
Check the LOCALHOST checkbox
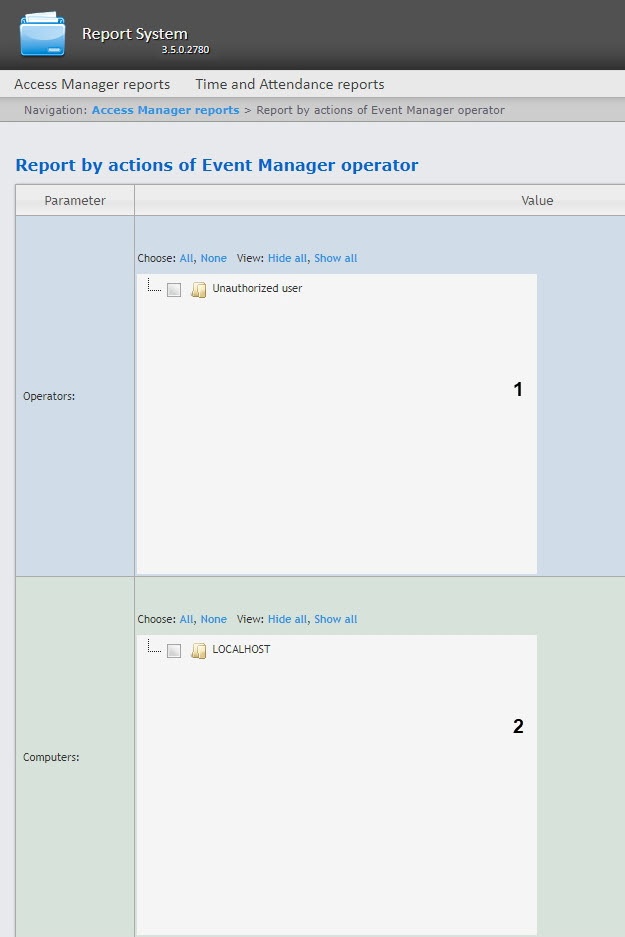point(174,651)
